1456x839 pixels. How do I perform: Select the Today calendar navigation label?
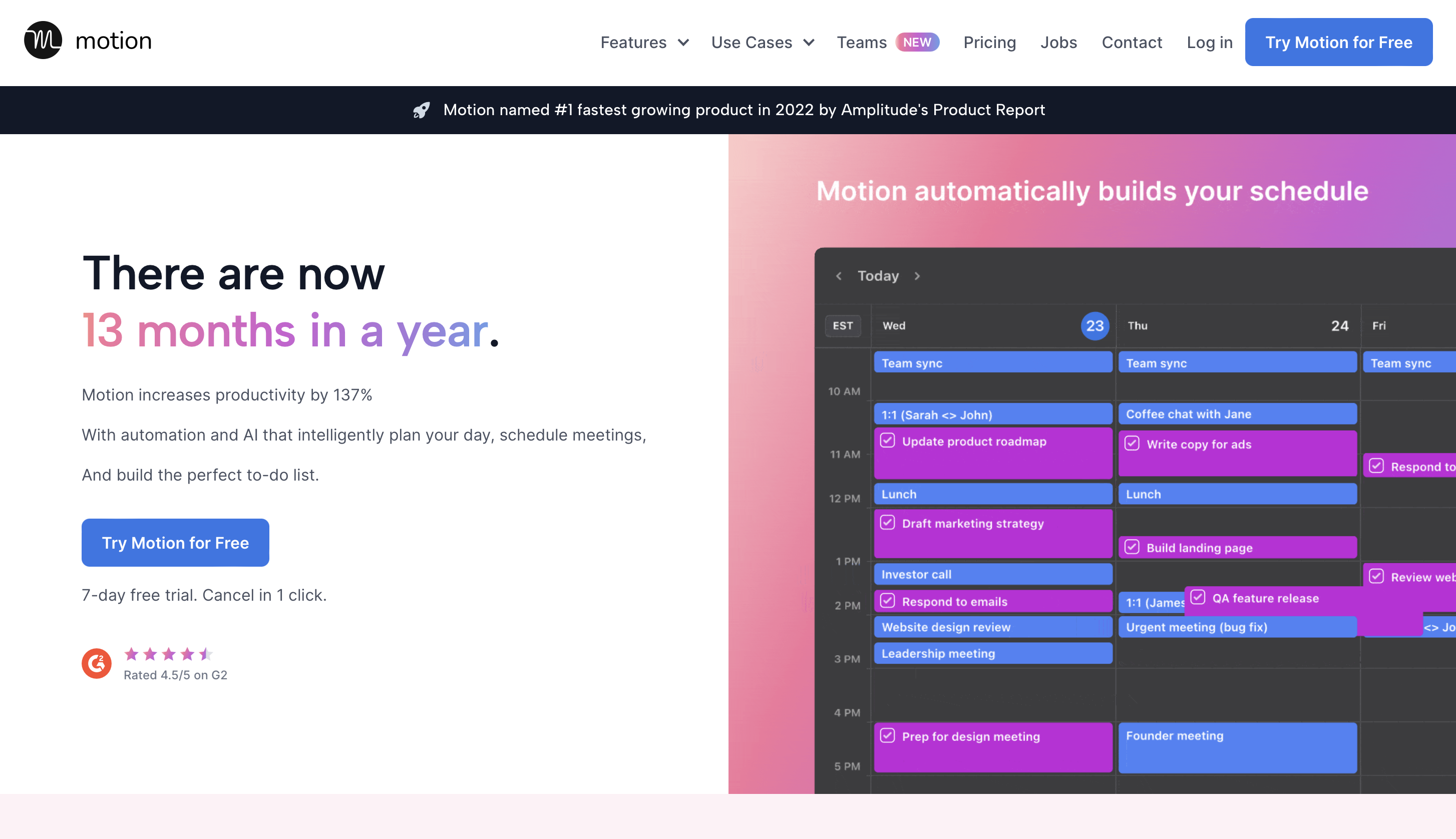[x=878, y=275]
